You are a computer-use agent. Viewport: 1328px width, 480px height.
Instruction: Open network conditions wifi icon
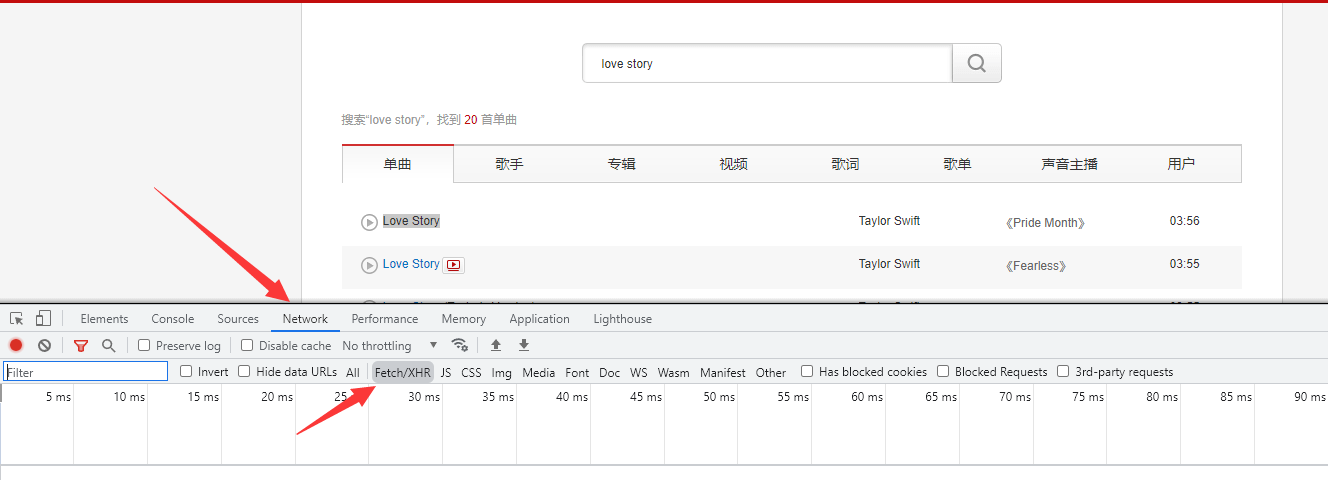pyautogui.click(x=460, y=345)
